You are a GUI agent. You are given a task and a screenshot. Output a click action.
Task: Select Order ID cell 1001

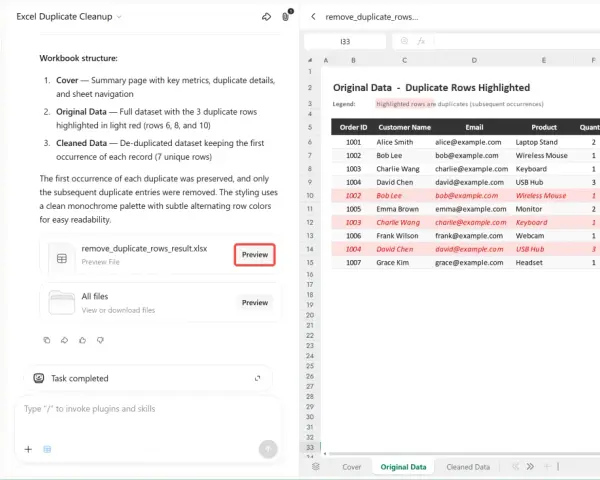pos(353,142)
